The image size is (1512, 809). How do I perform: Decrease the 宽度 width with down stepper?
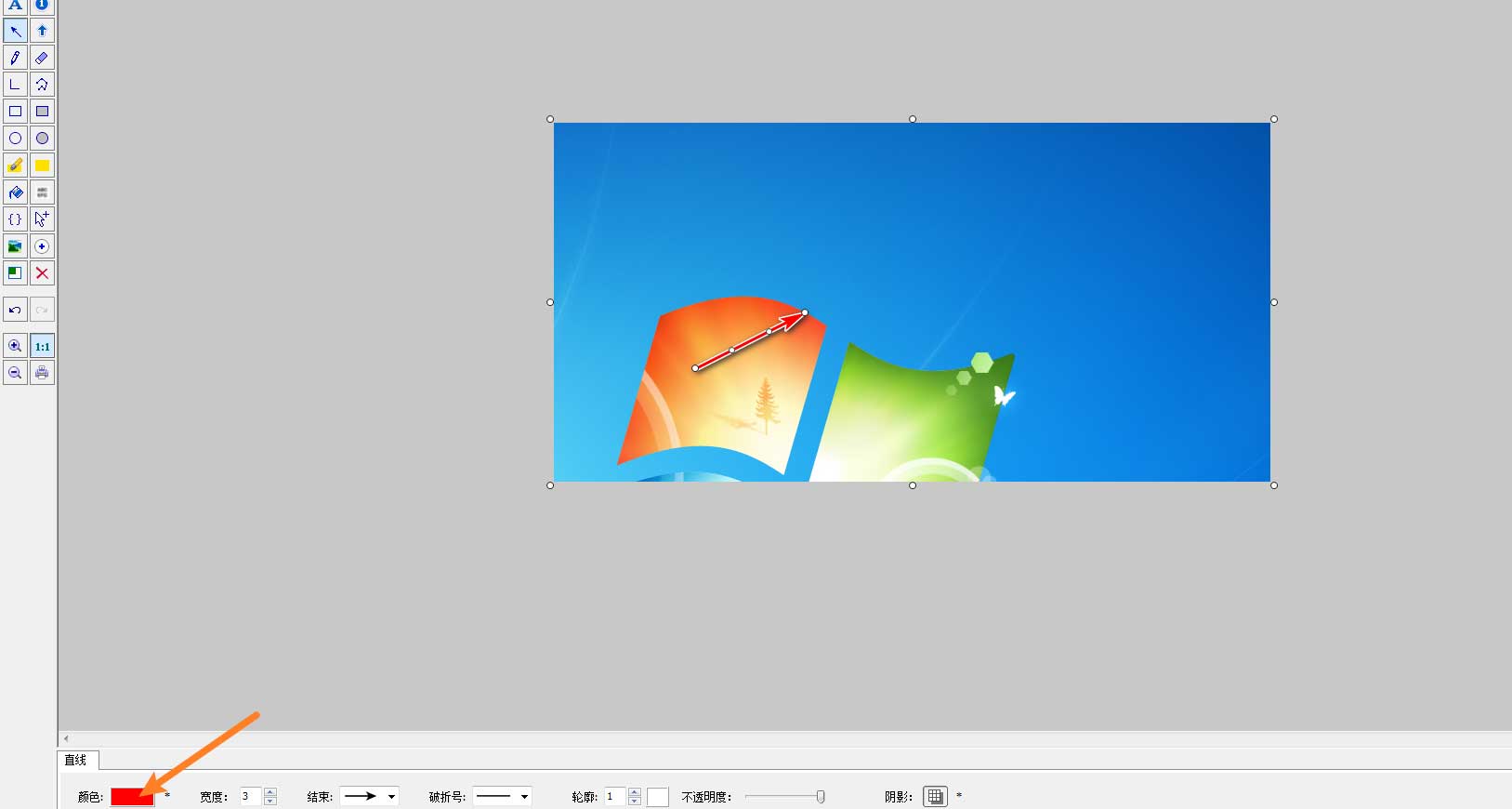[270, 801]
